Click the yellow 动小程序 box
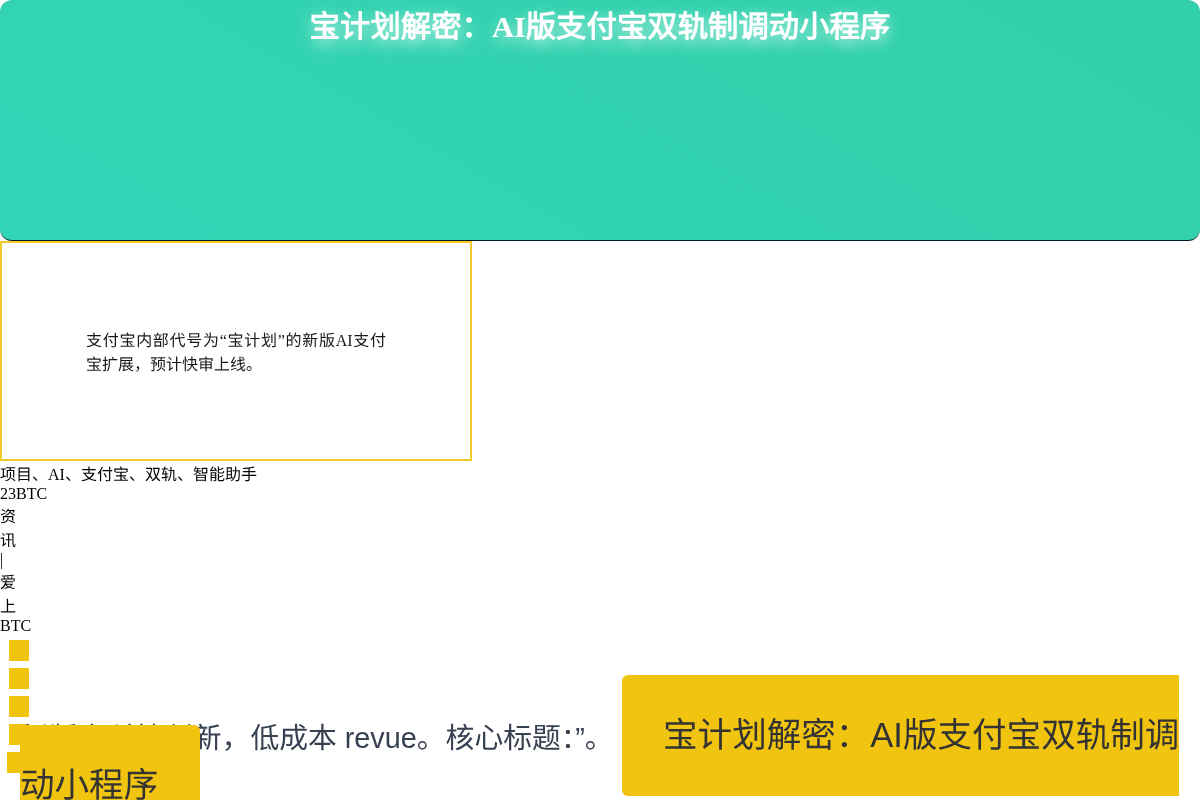This screenshot has height=800, width=1200. pyautogui.click(x=110, y=764)
